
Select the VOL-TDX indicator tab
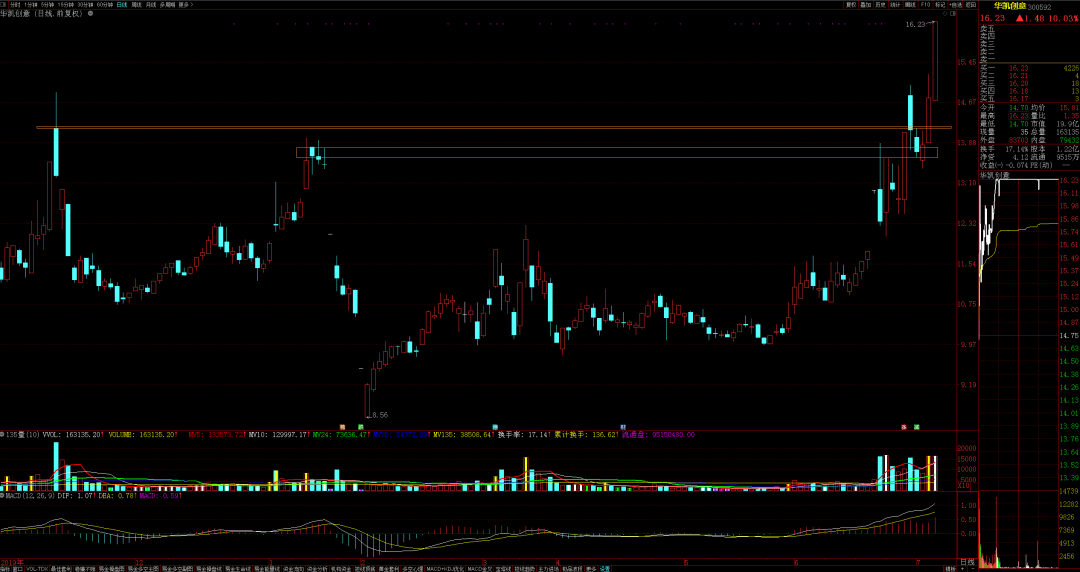click(37, 569)
